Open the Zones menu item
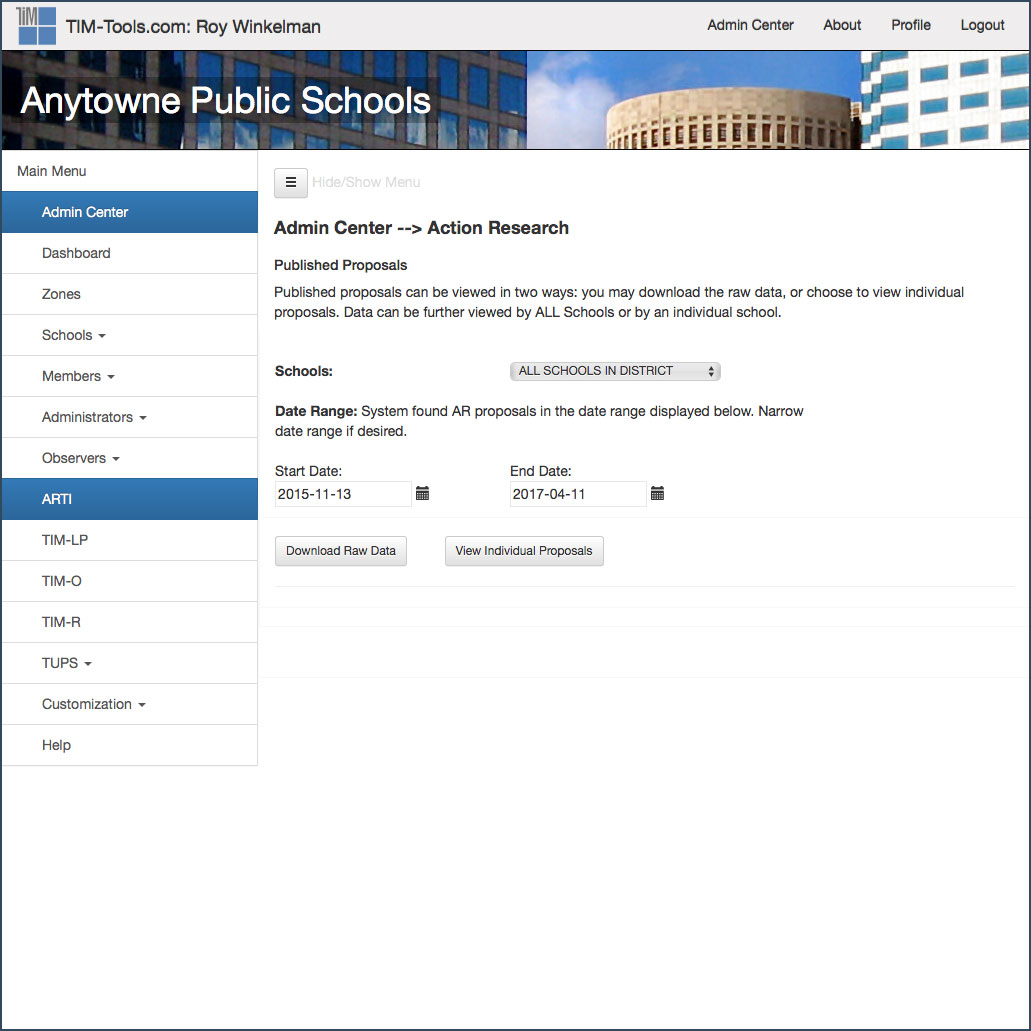This screenshot has width=1031, height=1031. point(130,295)
